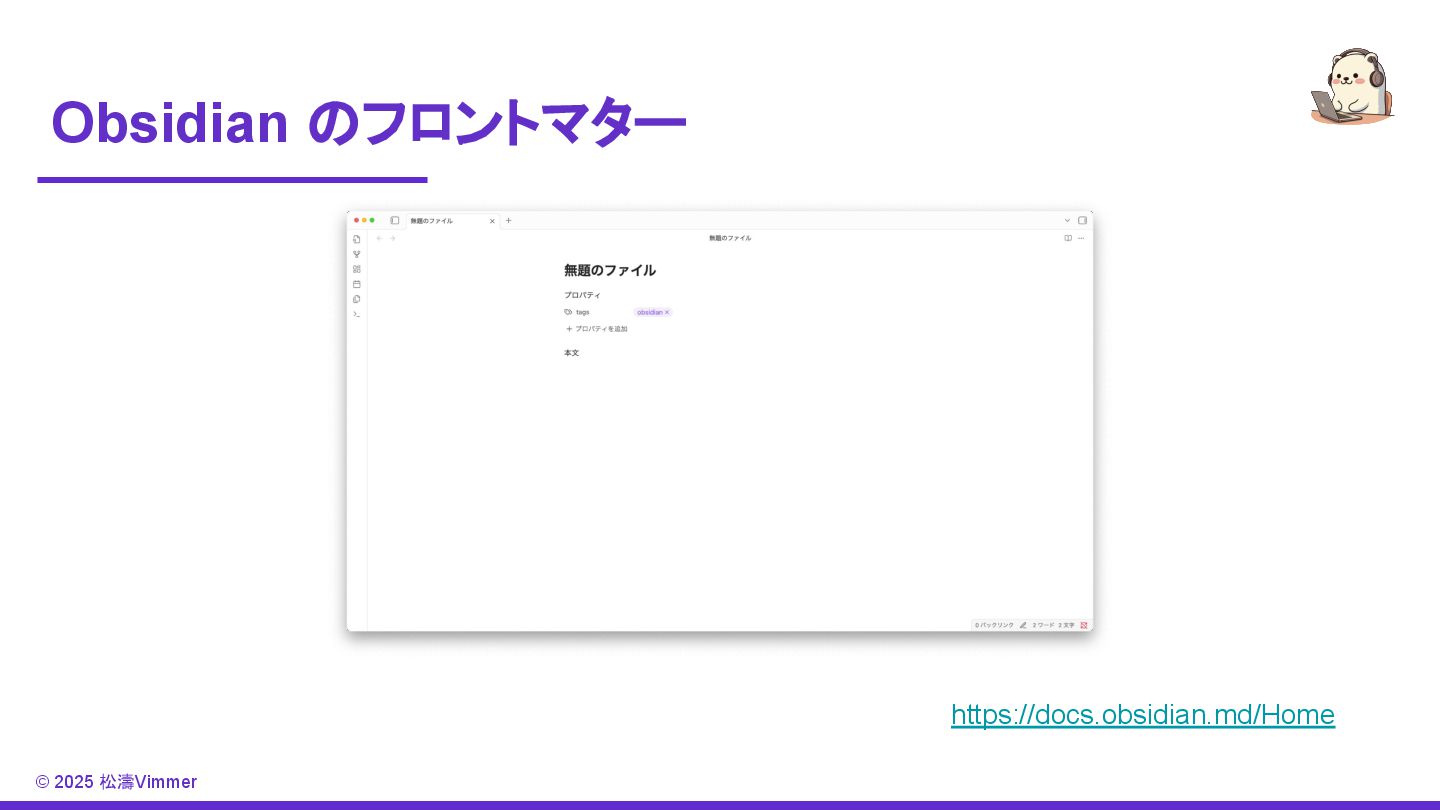The width and height of the screenshot is (1440, 810).
Task: Click the templates copy icon in ribbon
Action: 357,299
